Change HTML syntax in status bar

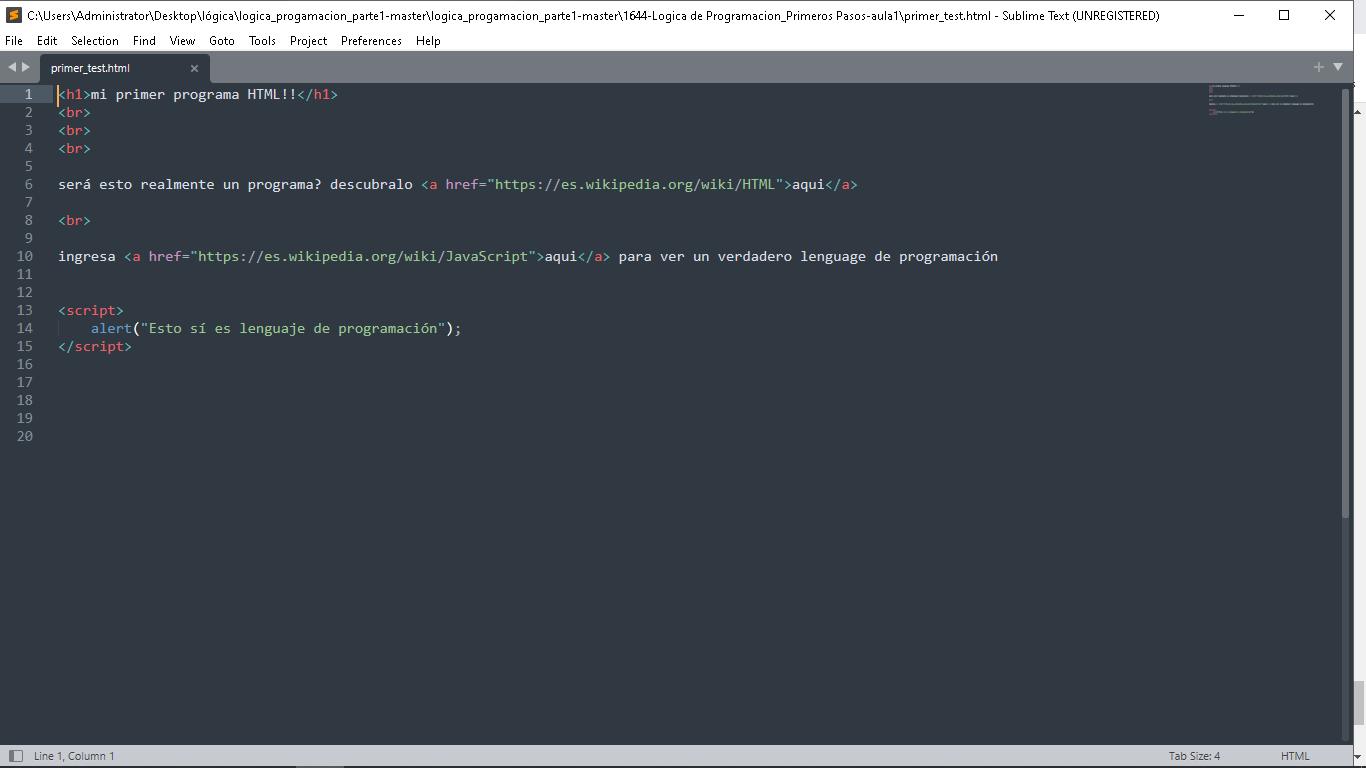[1295, 756]
